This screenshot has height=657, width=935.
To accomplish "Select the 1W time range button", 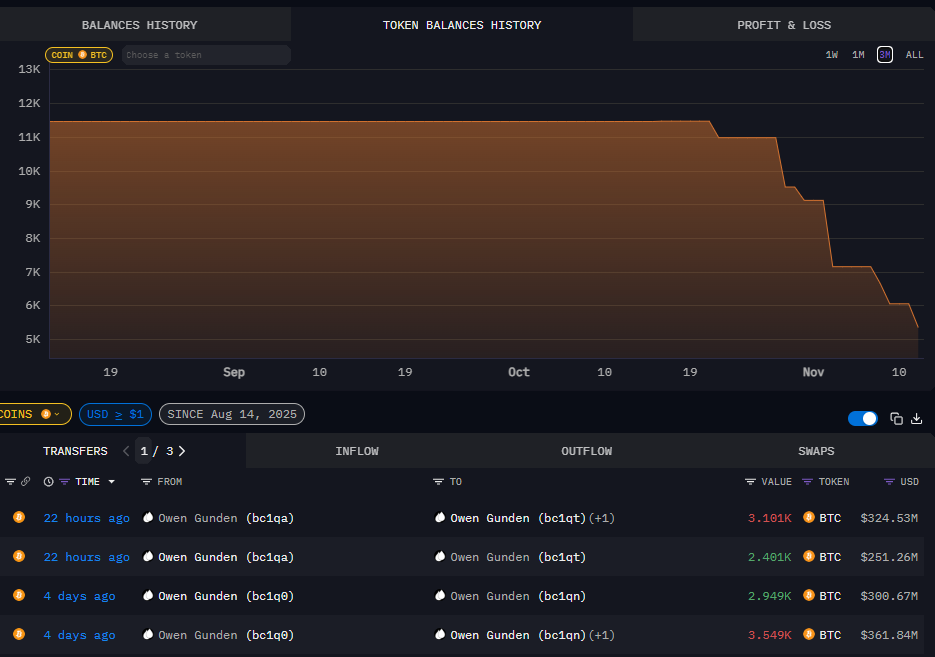I will click(832, 55).
